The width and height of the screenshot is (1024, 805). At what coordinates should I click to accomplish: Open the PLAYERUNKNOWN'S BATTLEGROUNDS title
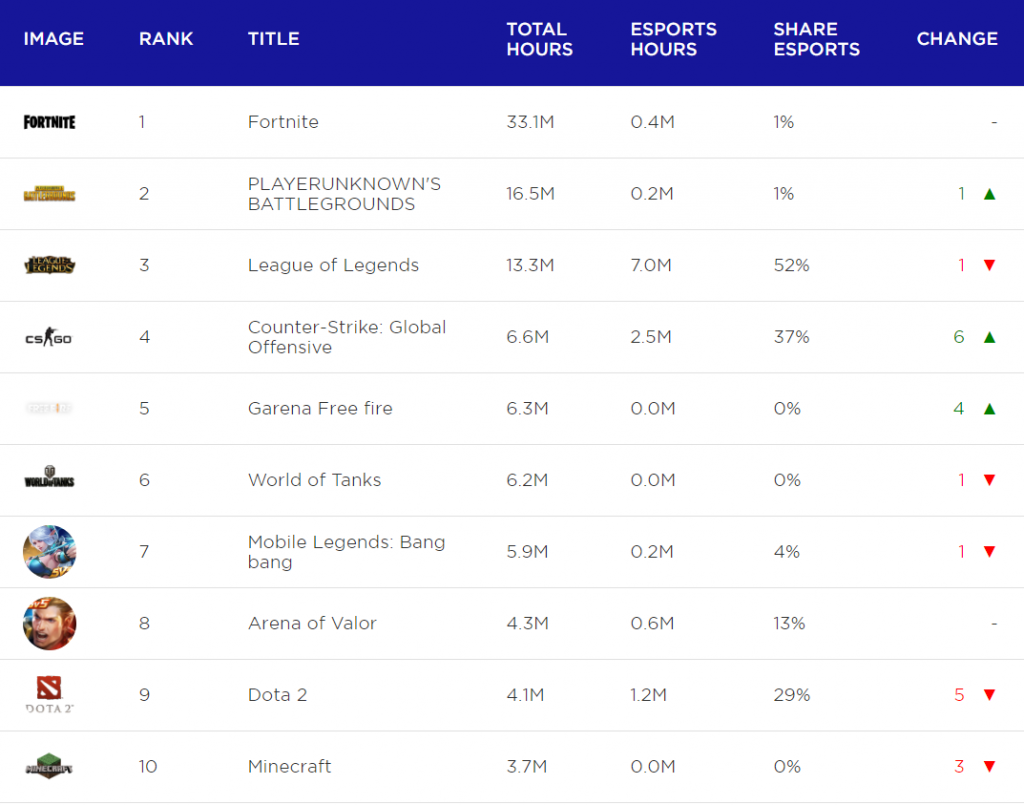tap(344, 194)
